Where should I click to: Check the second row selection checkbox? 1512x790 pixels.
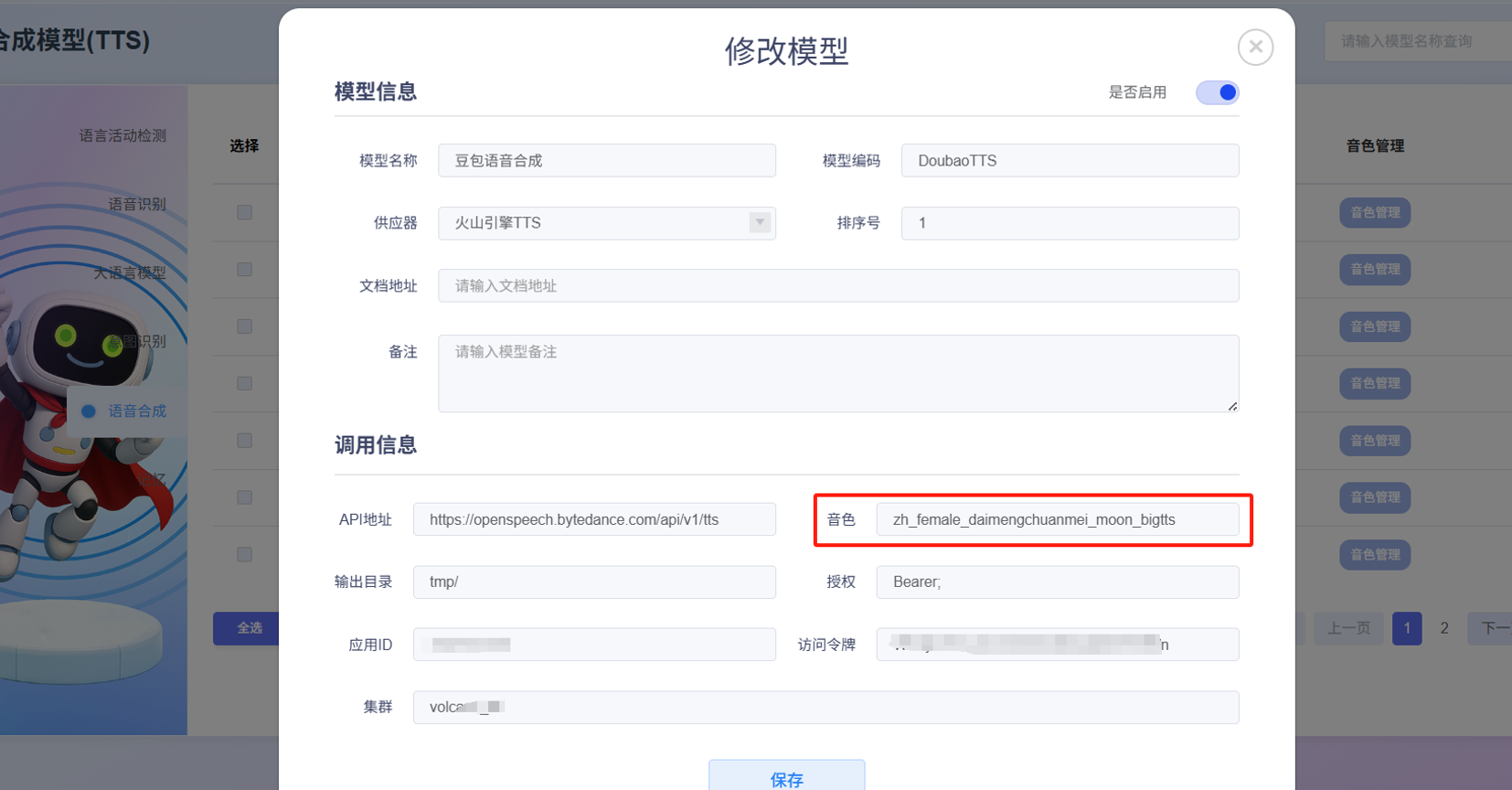click(244, 269)
